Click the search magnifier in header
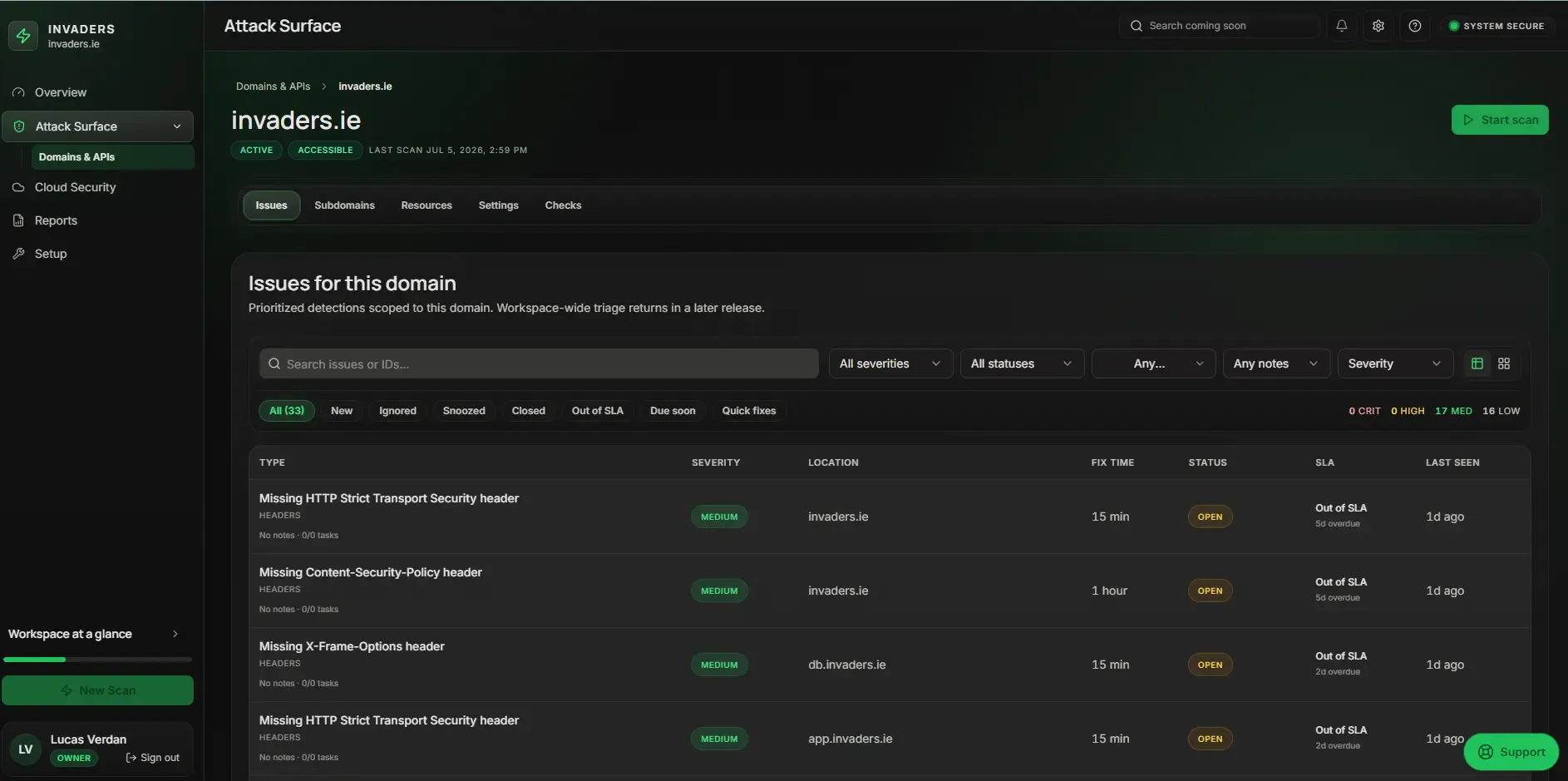 click(1137, 26)
